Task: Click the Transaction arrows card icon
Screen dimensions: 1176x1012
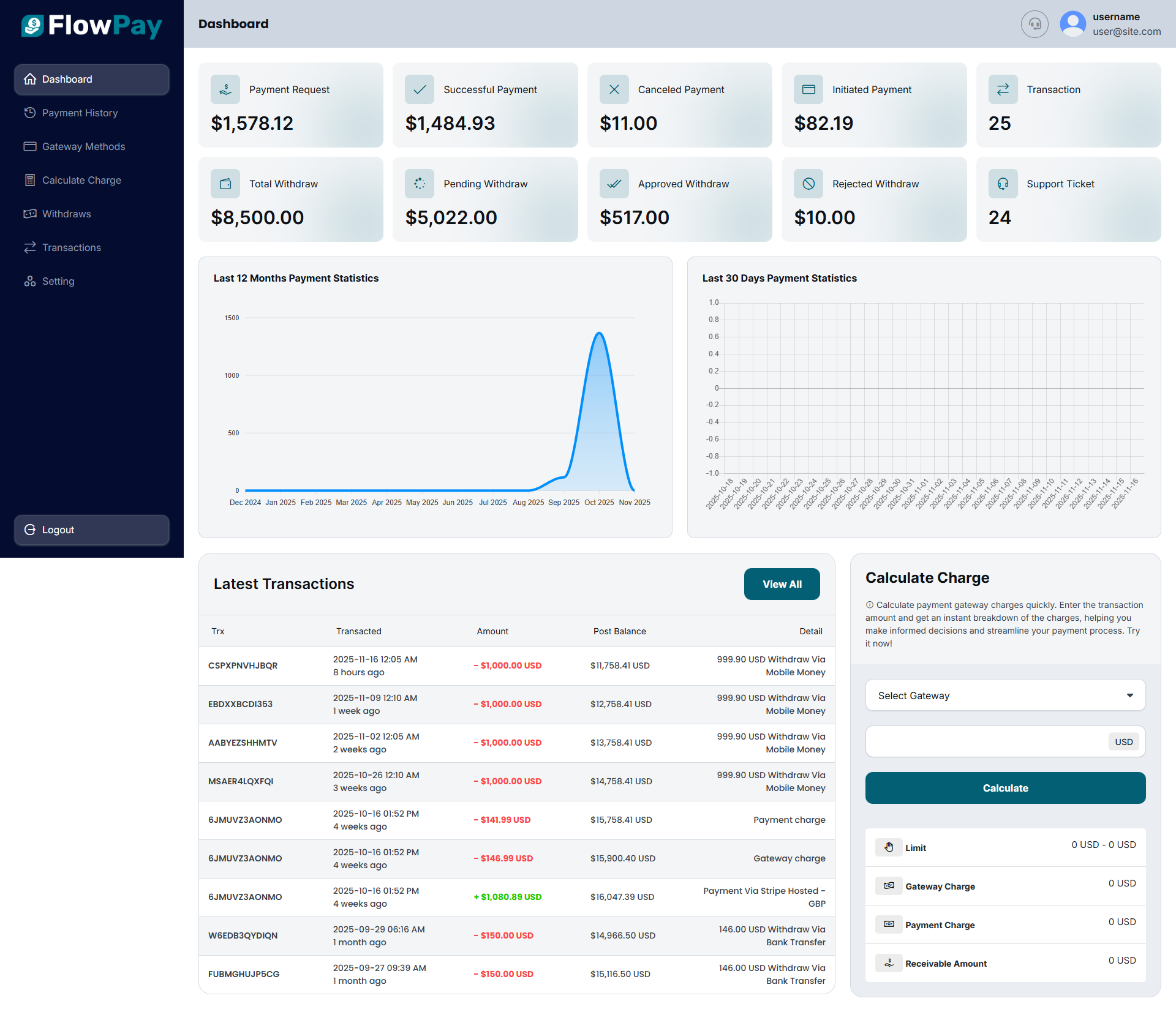Action: 1003,89
